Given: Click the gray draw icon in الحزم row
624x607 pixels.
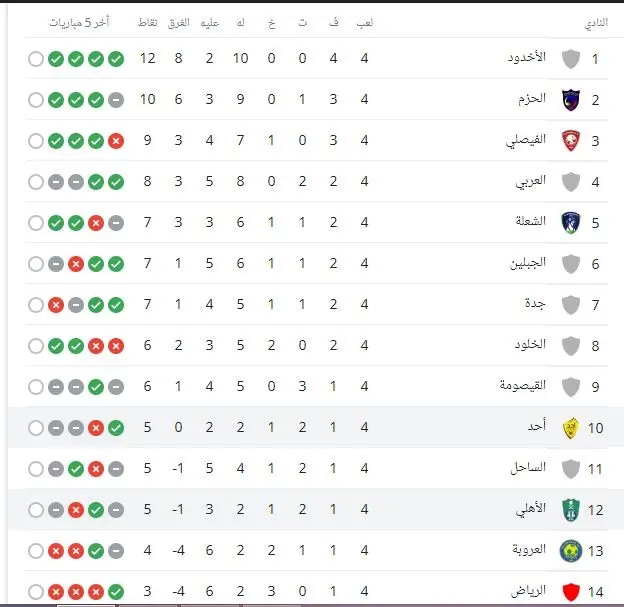Looking at the screenshot, I should tap(116, 100).
